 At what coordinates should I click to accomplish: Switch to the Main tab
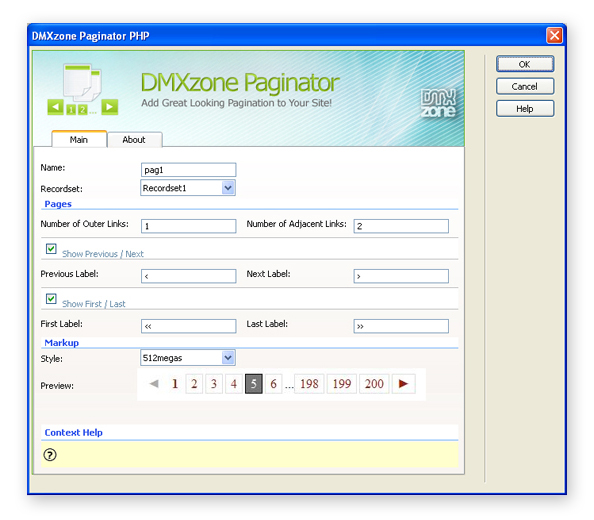click(79, 139)
